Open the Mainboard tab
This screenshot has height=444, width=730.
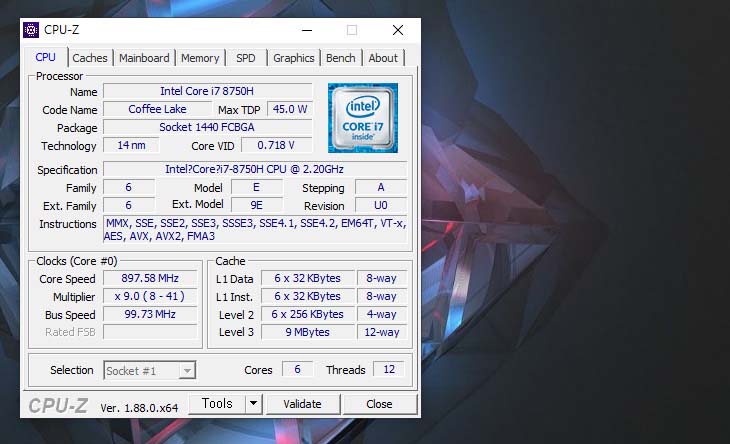tap(144, 58)
